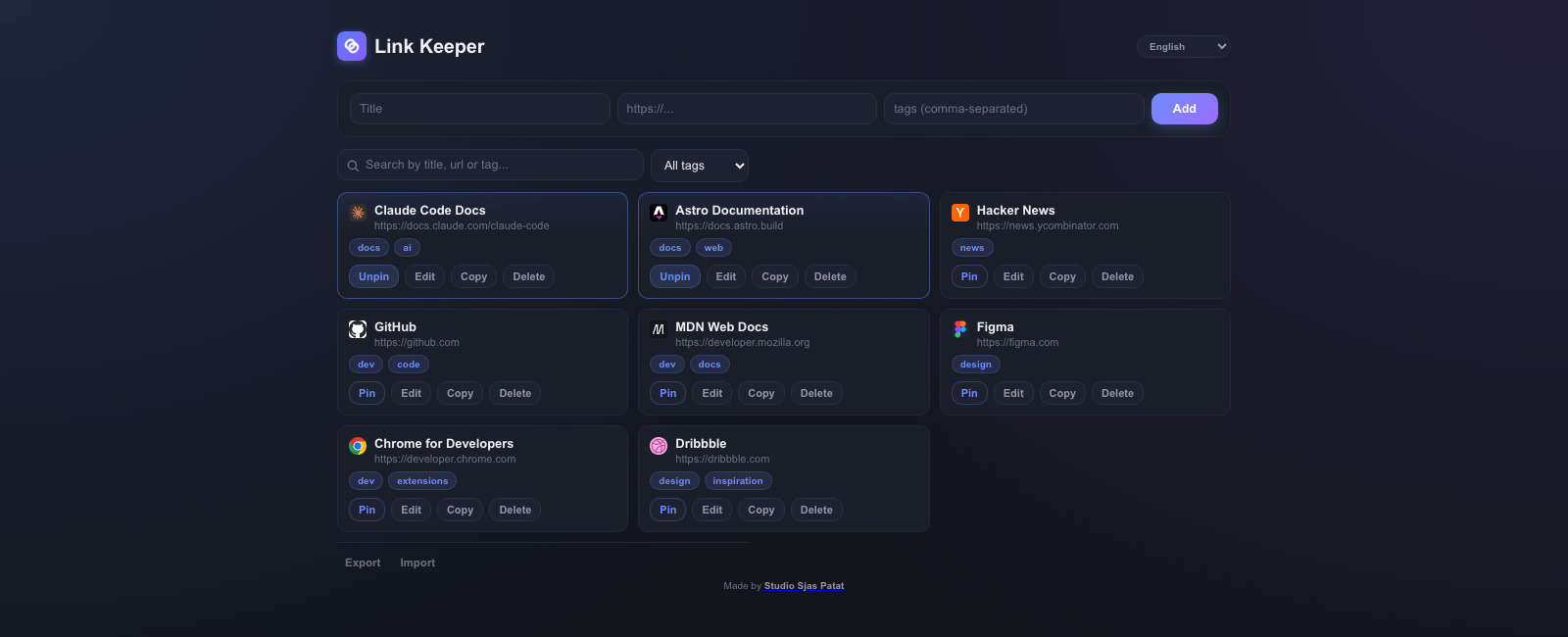Open the Studio Sjas Patat link
The height and width of the screenshot is (637, 1568).
(x=804, y=586)
